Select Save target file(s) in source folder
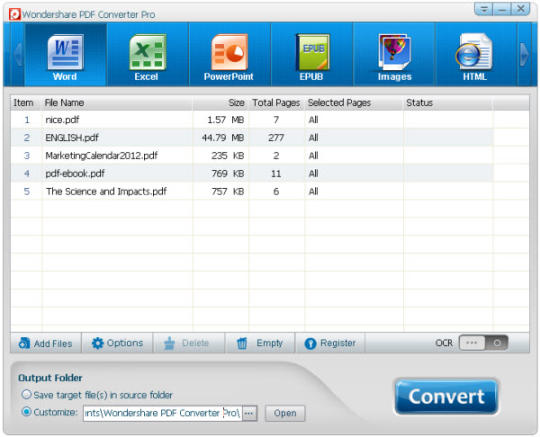 click(26, 395)
